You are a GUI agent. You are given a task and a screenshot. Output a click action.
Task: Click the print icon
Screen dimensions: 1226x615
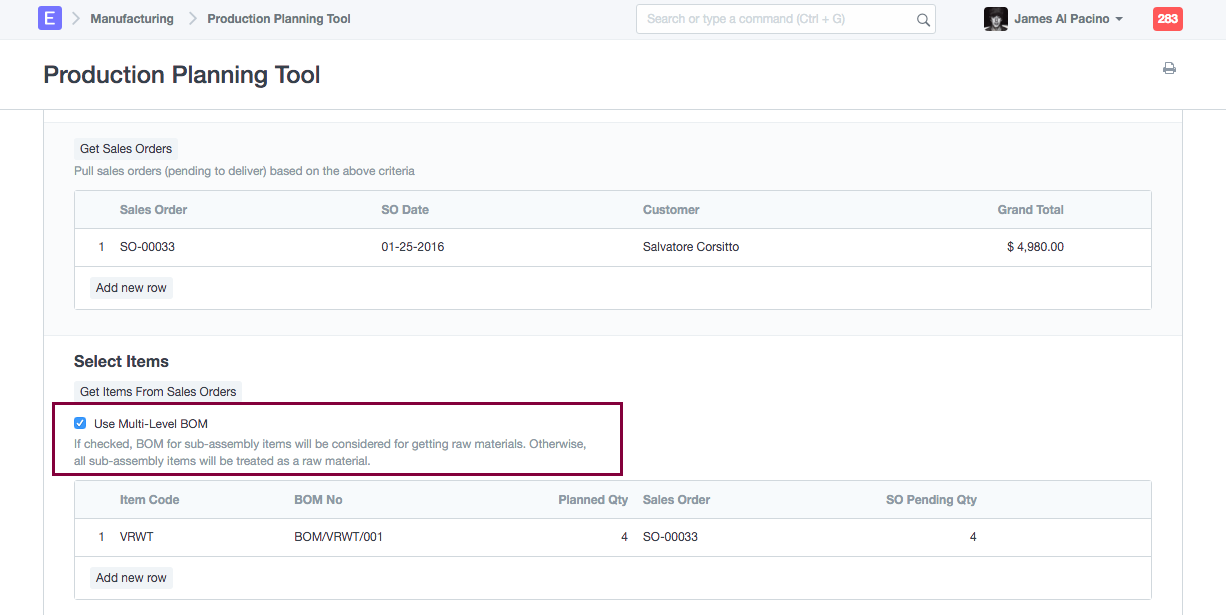tap(1169, 69)
